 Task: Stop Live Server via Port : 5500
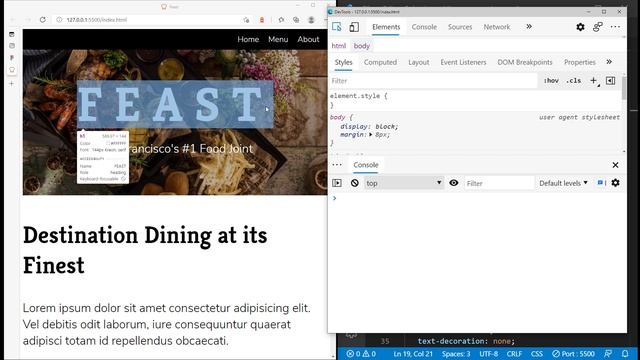[573, 354]
